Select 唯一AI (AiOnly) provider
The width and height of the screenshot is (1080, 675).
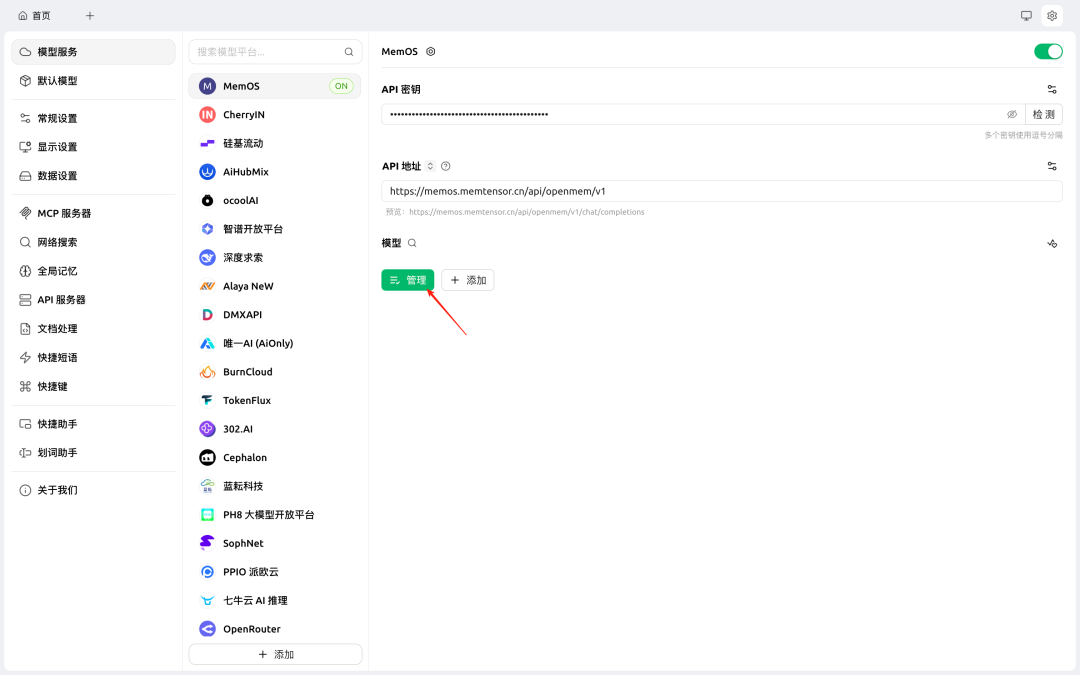point(275,344)
